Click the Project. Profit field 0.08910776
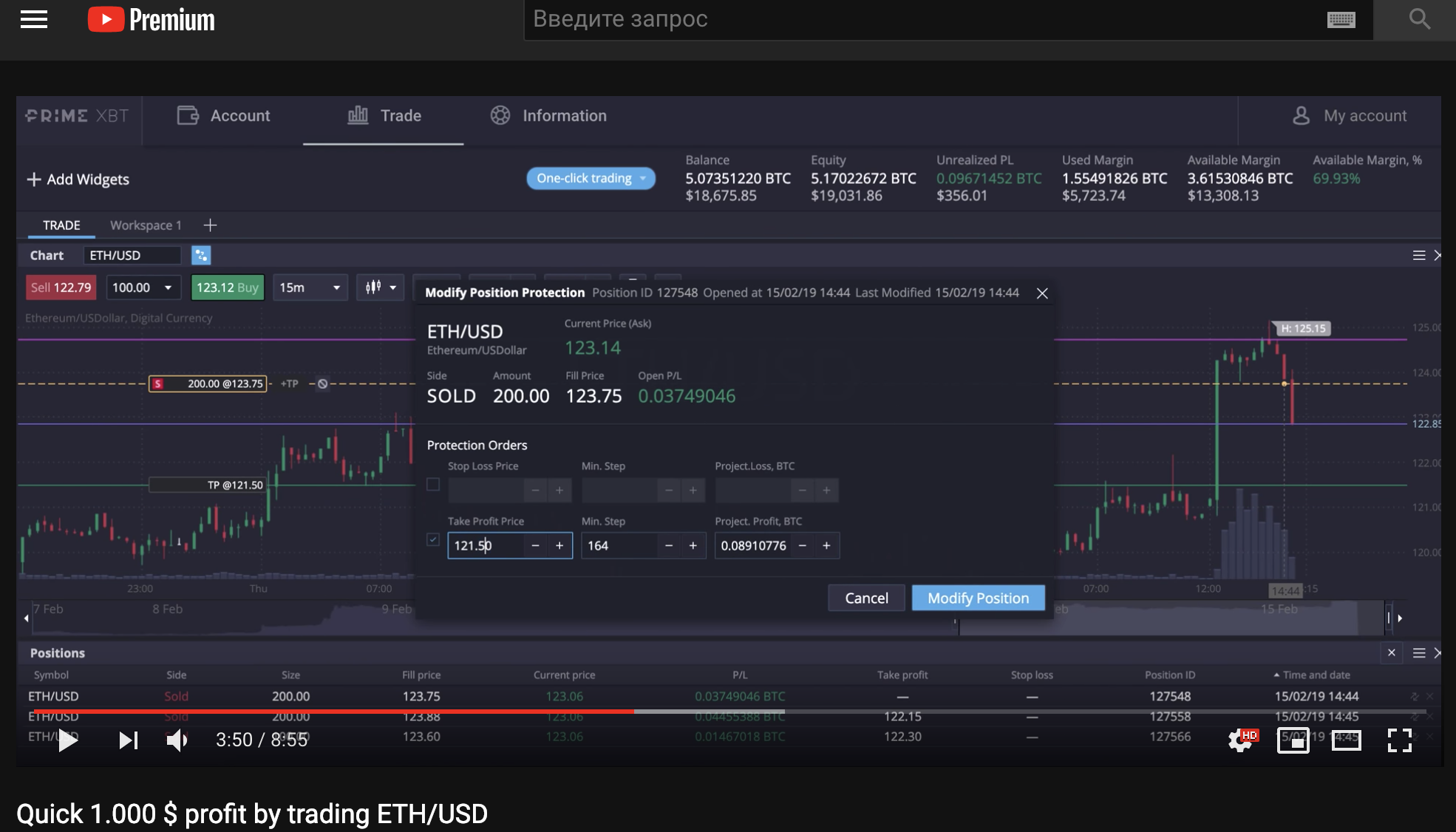Screen dimensions: 1456x832 754,545
